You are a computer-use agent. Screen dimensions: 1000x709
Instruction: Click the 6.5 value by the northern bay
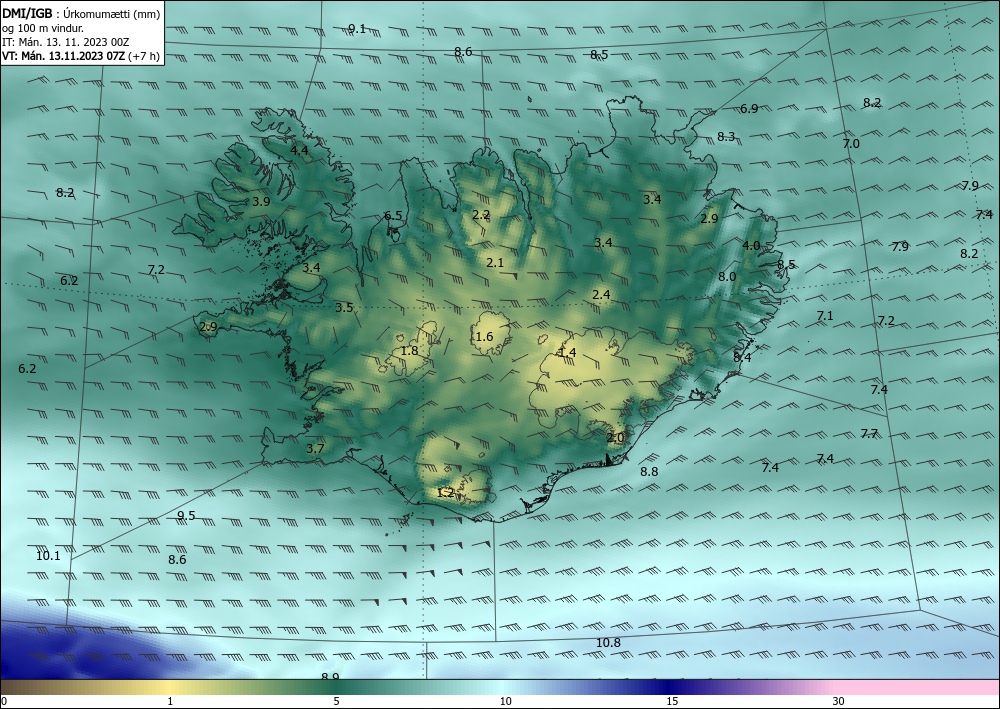point(393,216)
